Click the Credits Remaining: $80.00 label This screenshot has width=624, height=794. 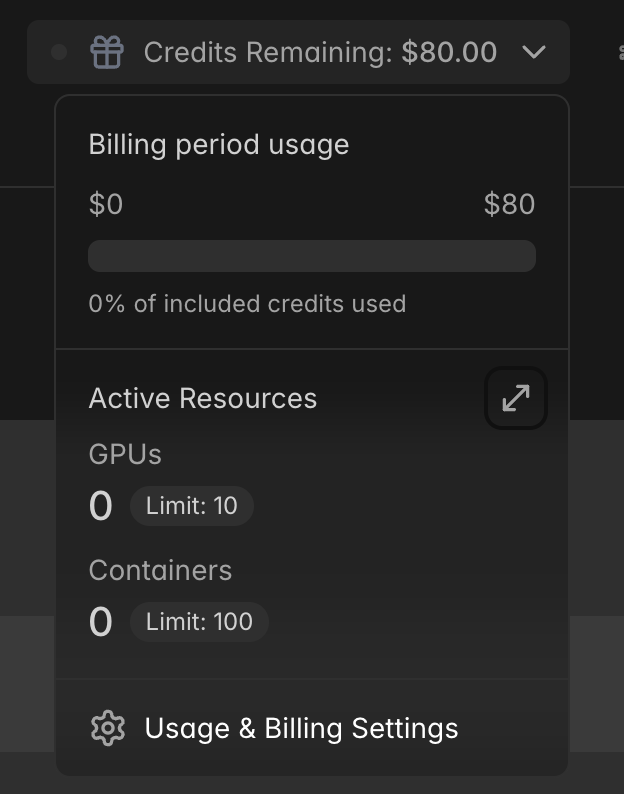pos(320,52)
